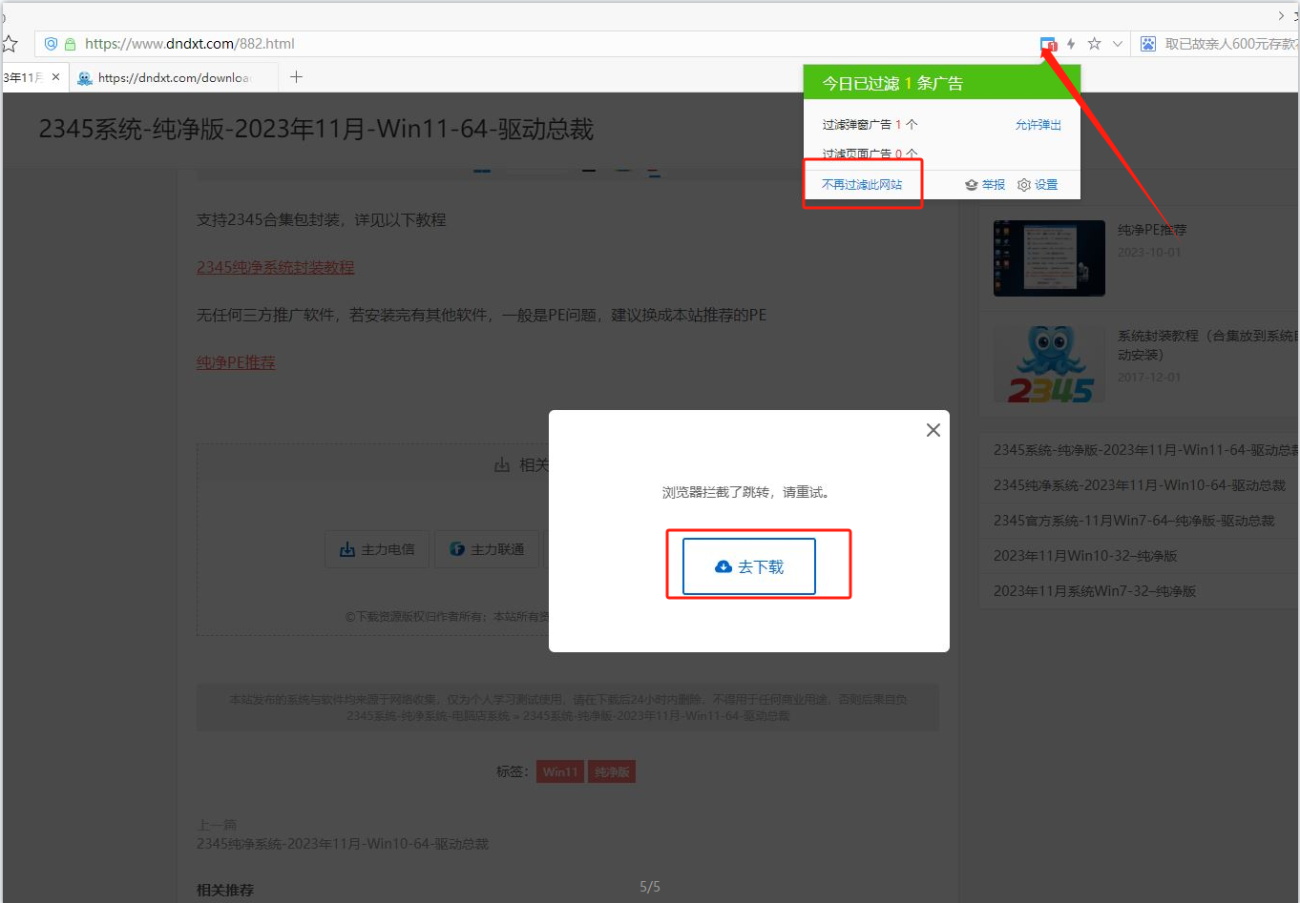Open sidebar 系统封装教程 article title

click(x=1208, y=345)
